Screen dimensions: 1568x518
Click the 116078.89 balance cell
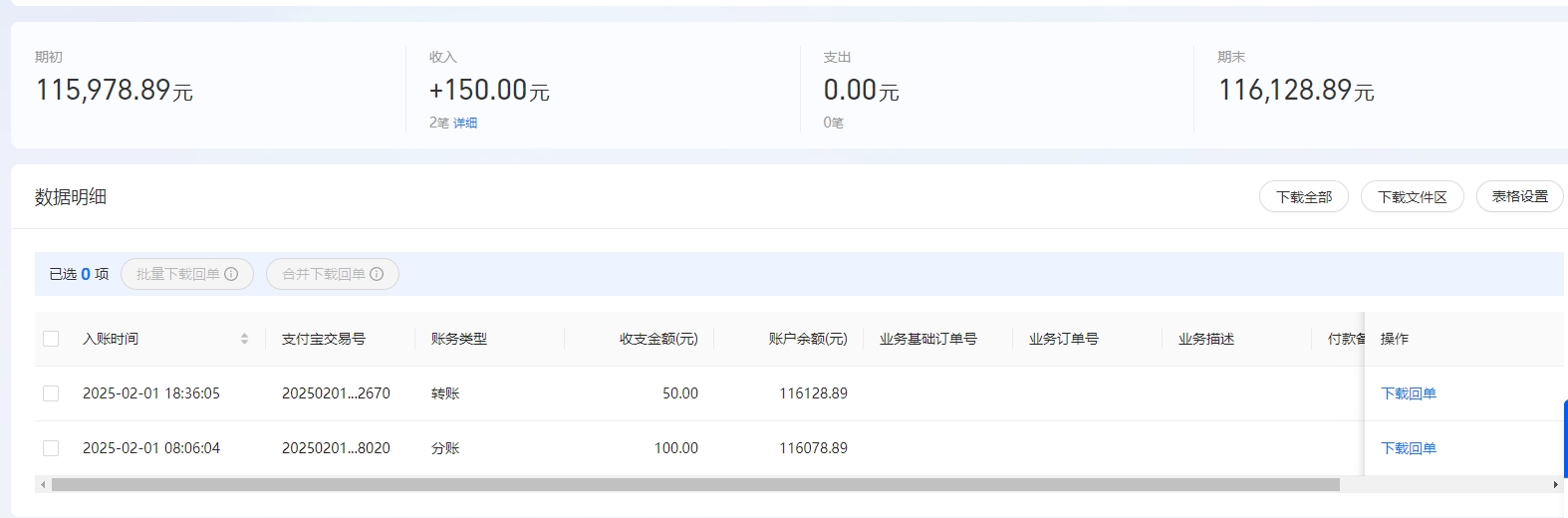[813, 448]
